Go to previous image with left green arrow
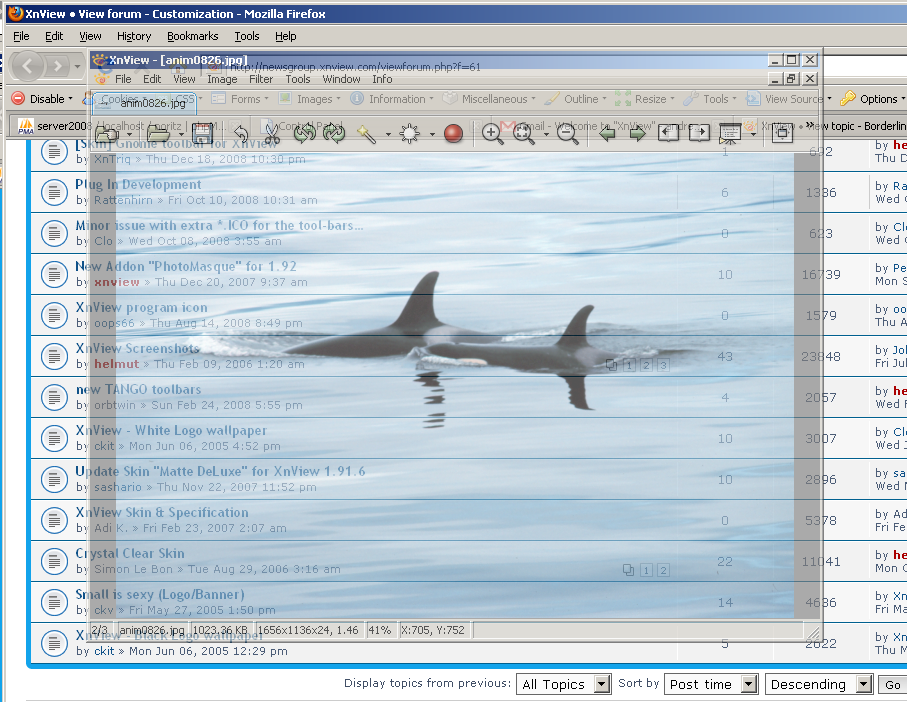The image size is (907, 702). pyautogui.click(x=607, y=133)
